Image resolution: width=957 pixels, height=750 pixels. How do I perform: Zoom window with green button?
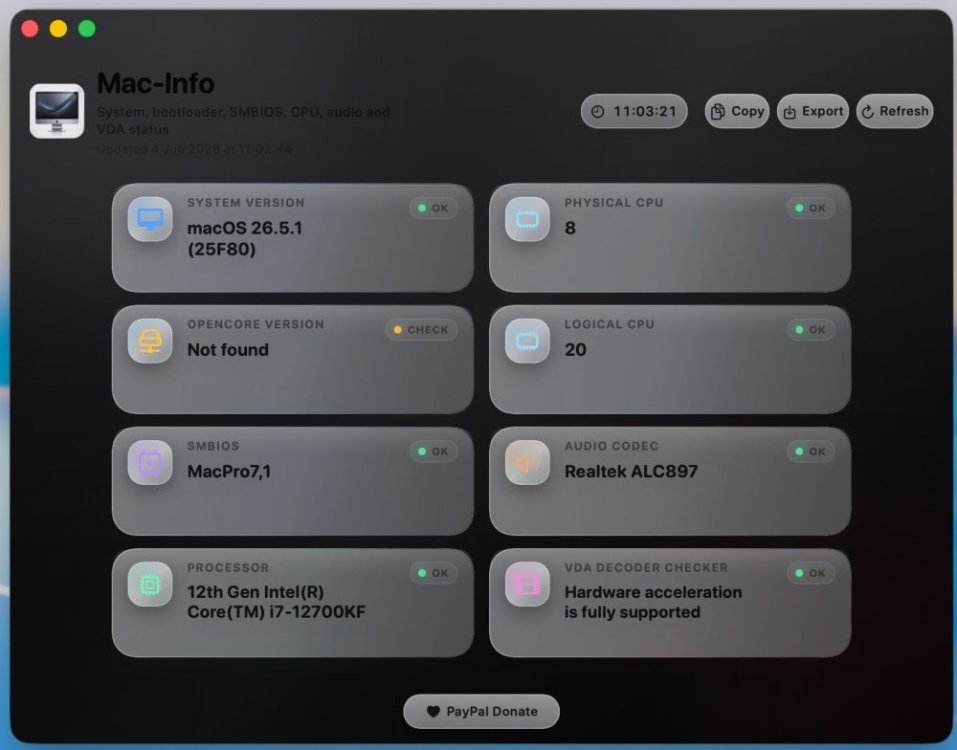point(87,29)
